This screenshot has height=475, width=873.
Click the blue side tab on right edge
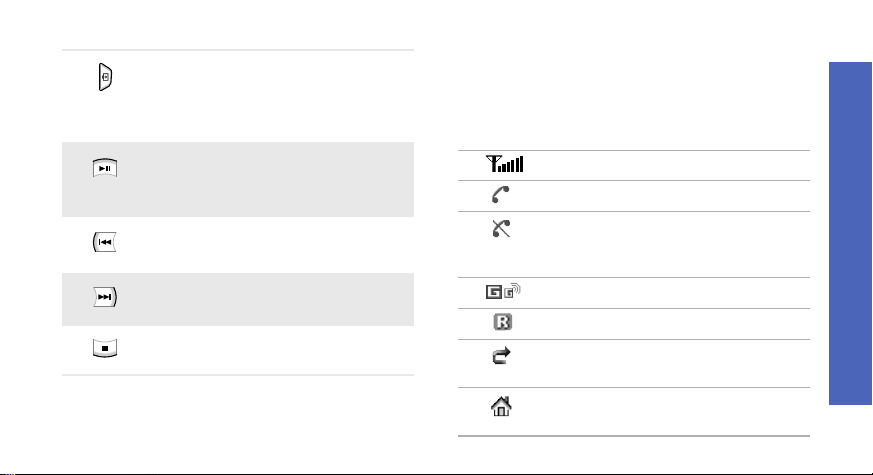point(850,233)
